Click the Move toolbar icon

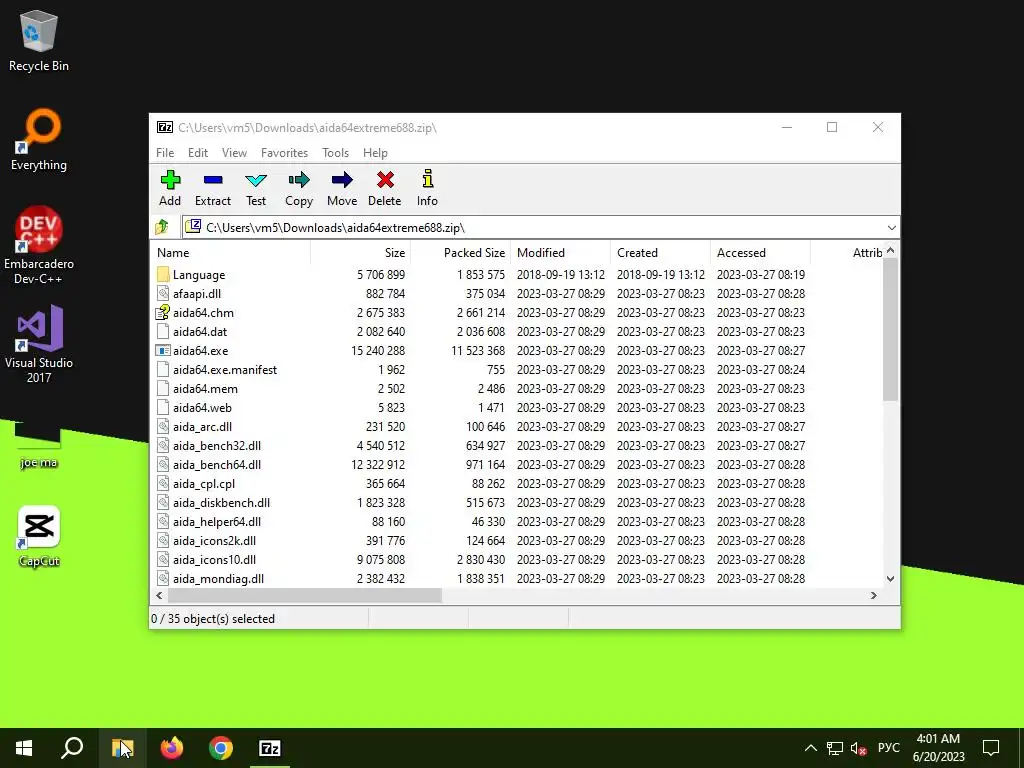[342, 180]
